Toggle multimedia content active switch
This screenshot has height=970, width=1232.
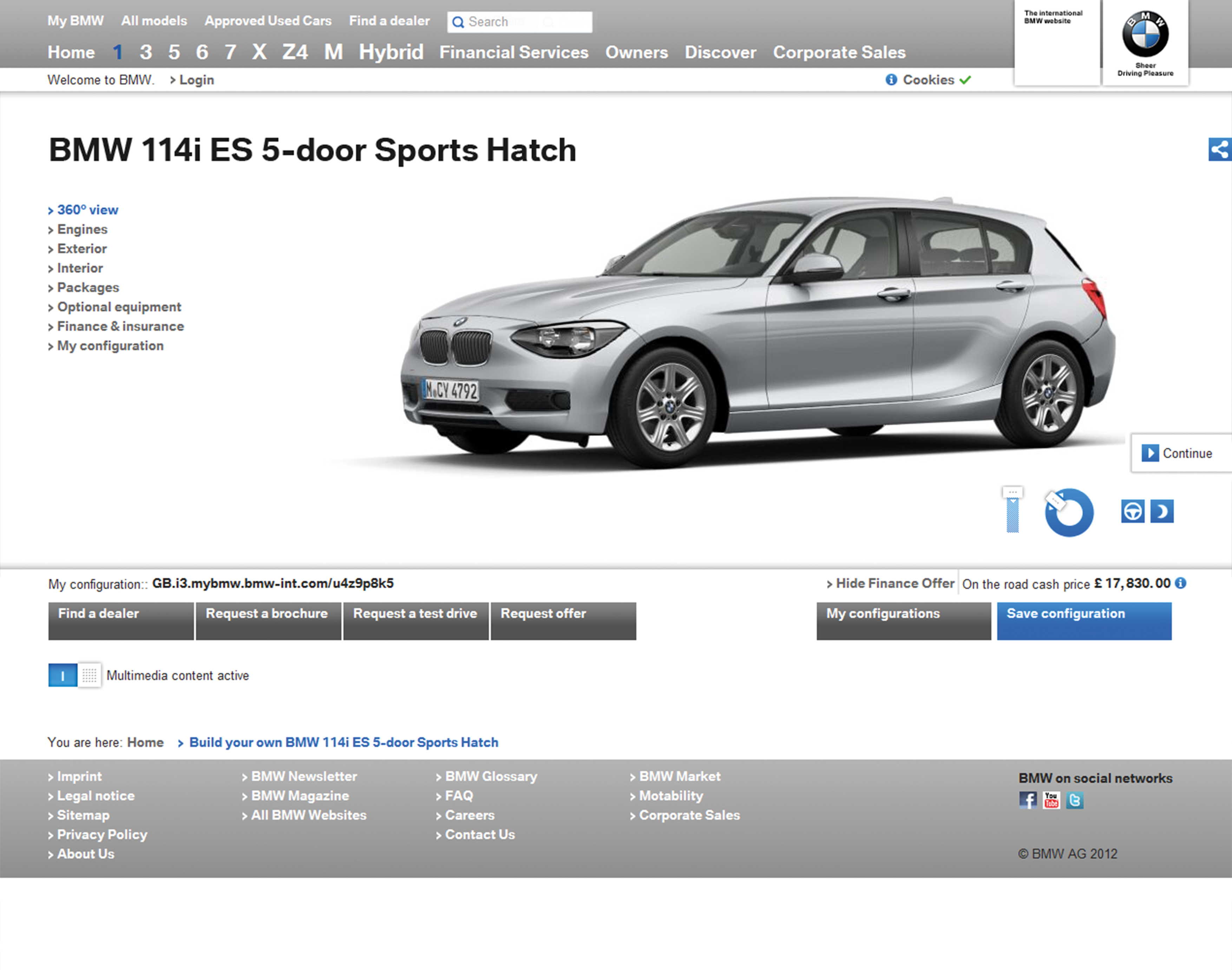pos(74,675)
